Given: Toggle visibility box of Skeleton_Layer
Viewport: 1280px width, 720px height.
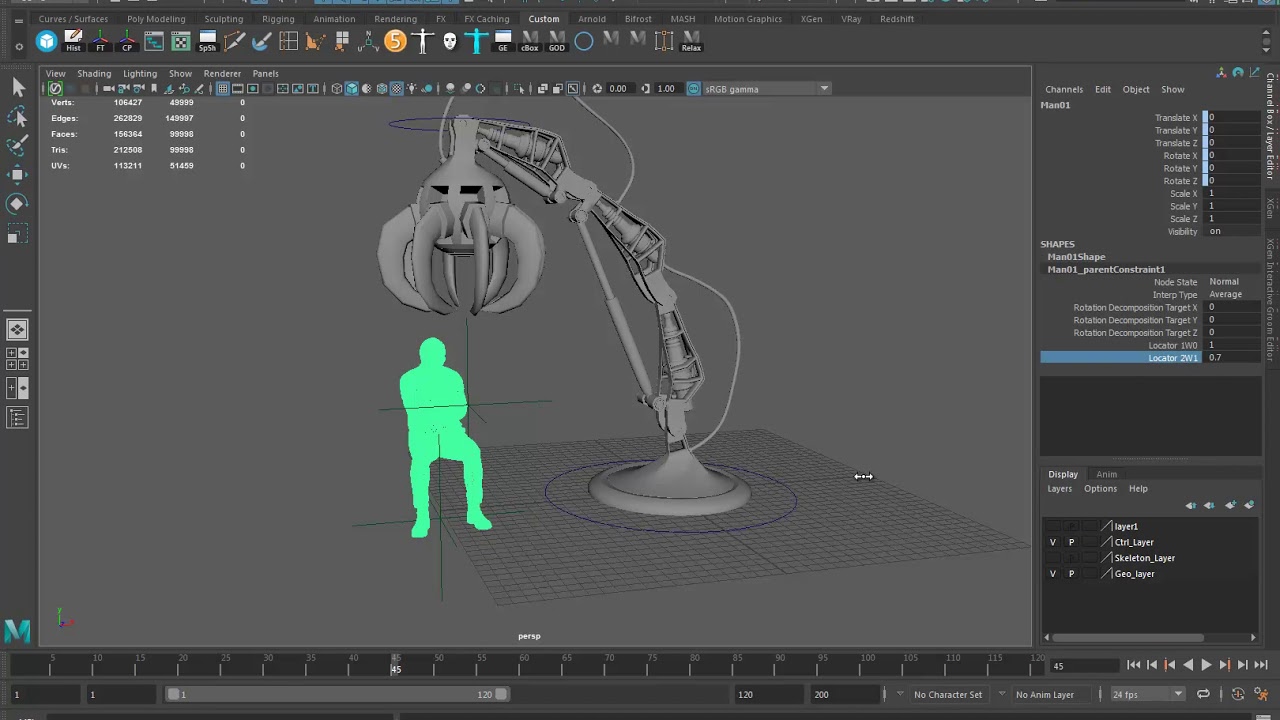Looking at the screenshot, I should pos(1052,558).
